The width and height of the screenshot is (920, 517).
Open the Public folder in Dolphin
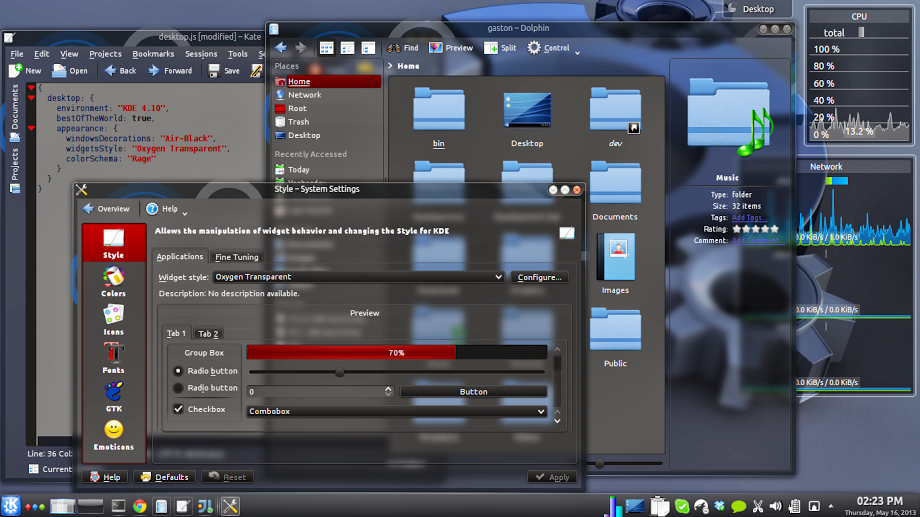[615, 337]
